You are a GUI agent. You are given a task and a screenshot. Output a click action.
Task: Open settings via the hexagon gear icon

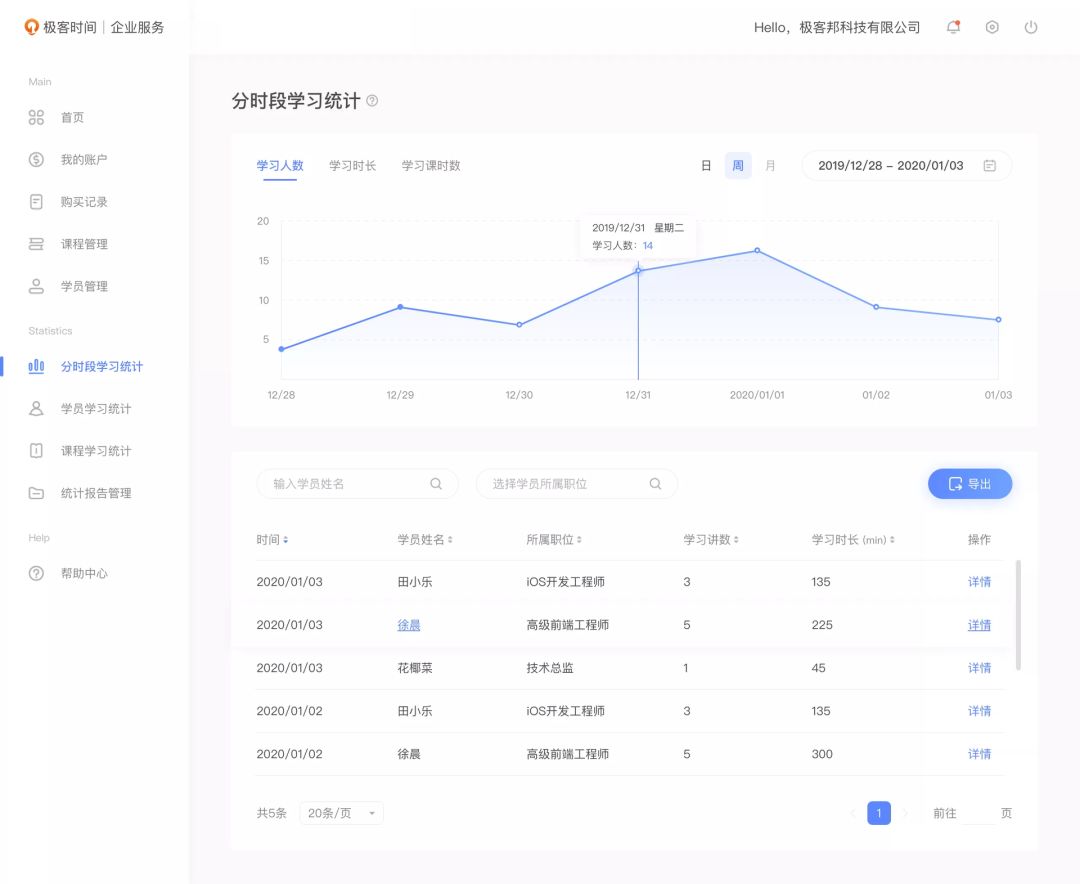coord(992,28)
